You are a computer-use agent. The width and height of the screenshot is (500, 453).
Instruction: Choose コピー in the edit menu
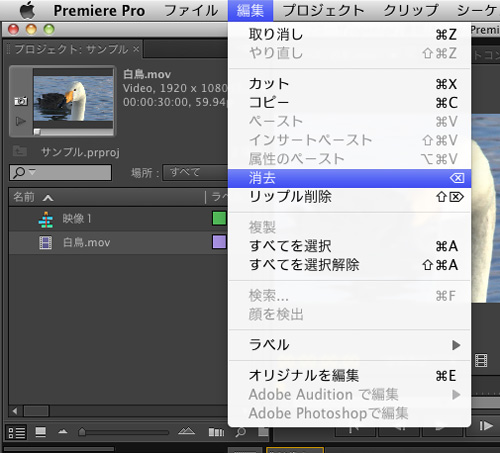[x=349, y=102]
